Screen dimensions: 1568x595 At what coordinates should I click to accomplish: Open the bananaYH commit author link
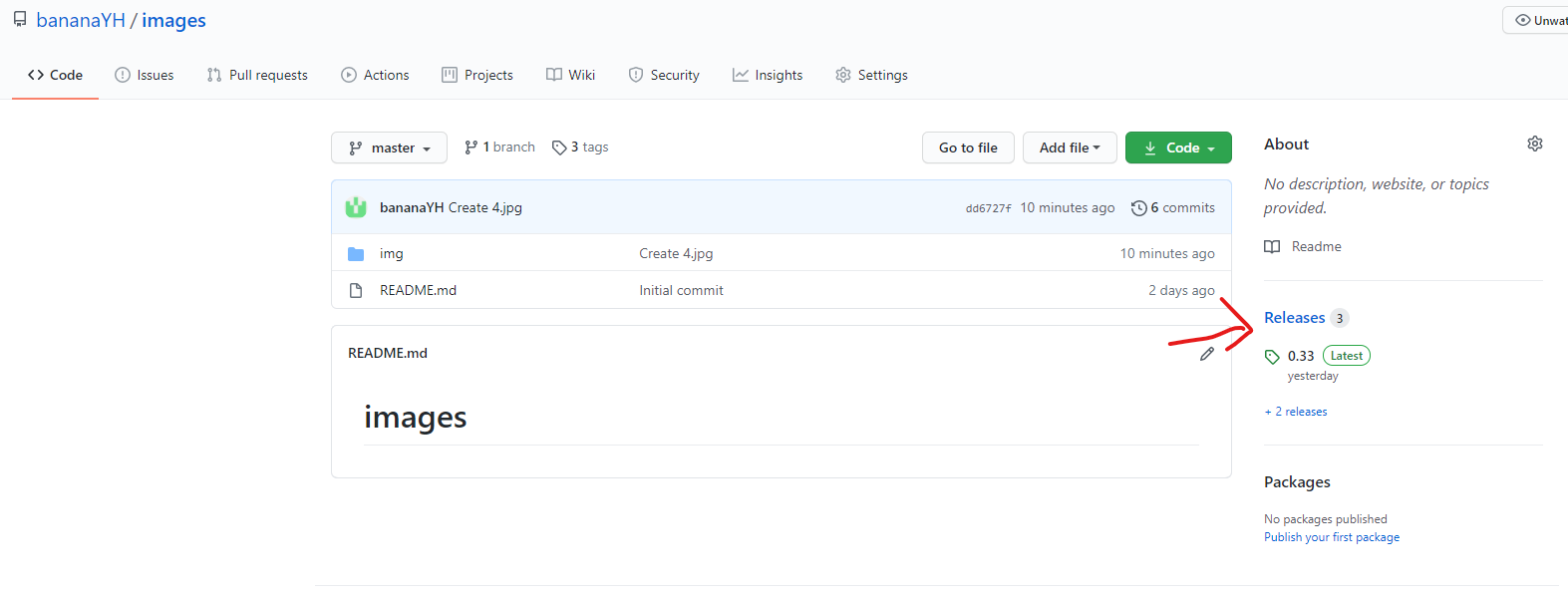[412, 207]
